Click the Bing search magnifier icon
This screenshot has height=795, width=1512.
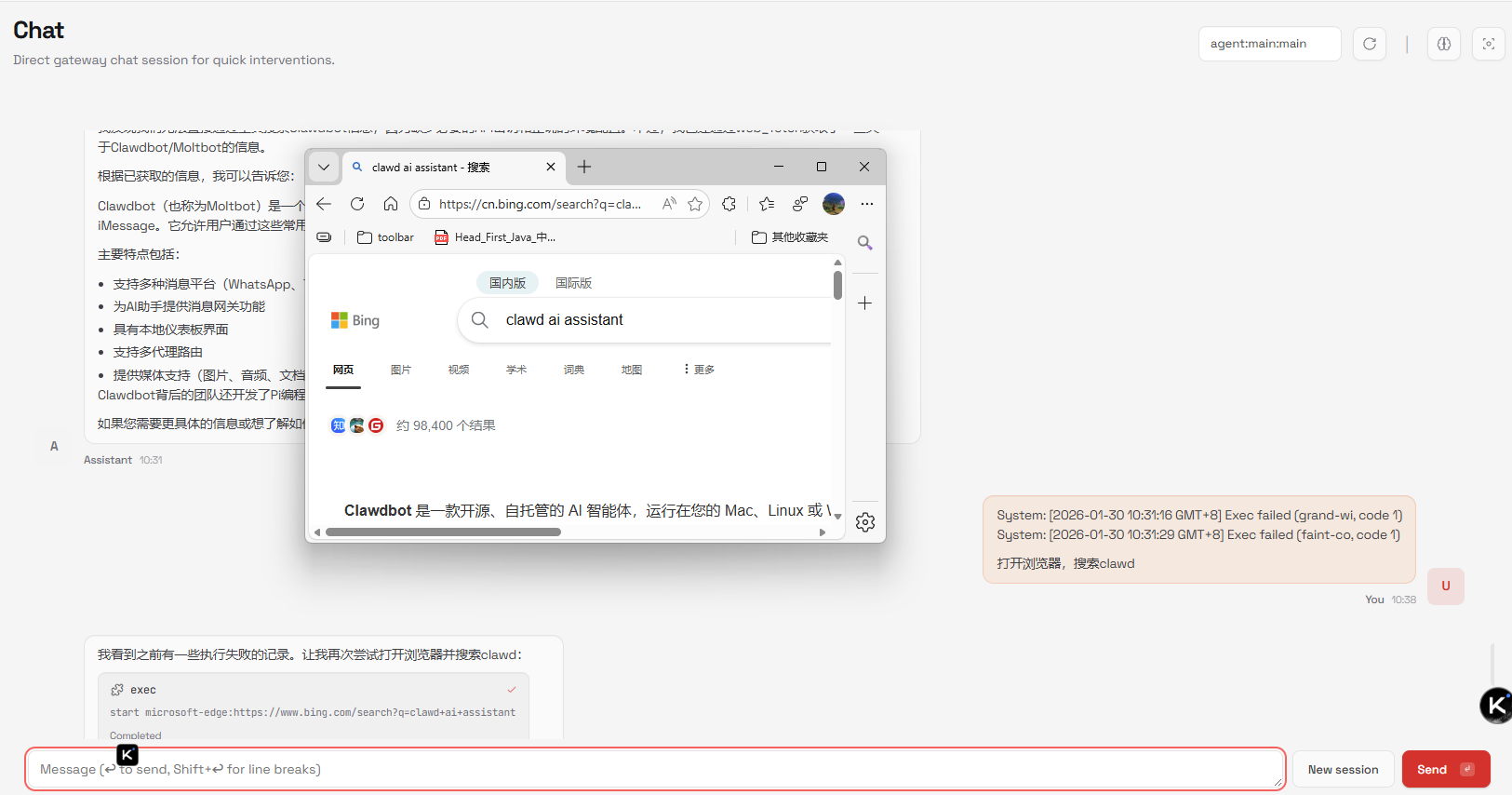480,320
